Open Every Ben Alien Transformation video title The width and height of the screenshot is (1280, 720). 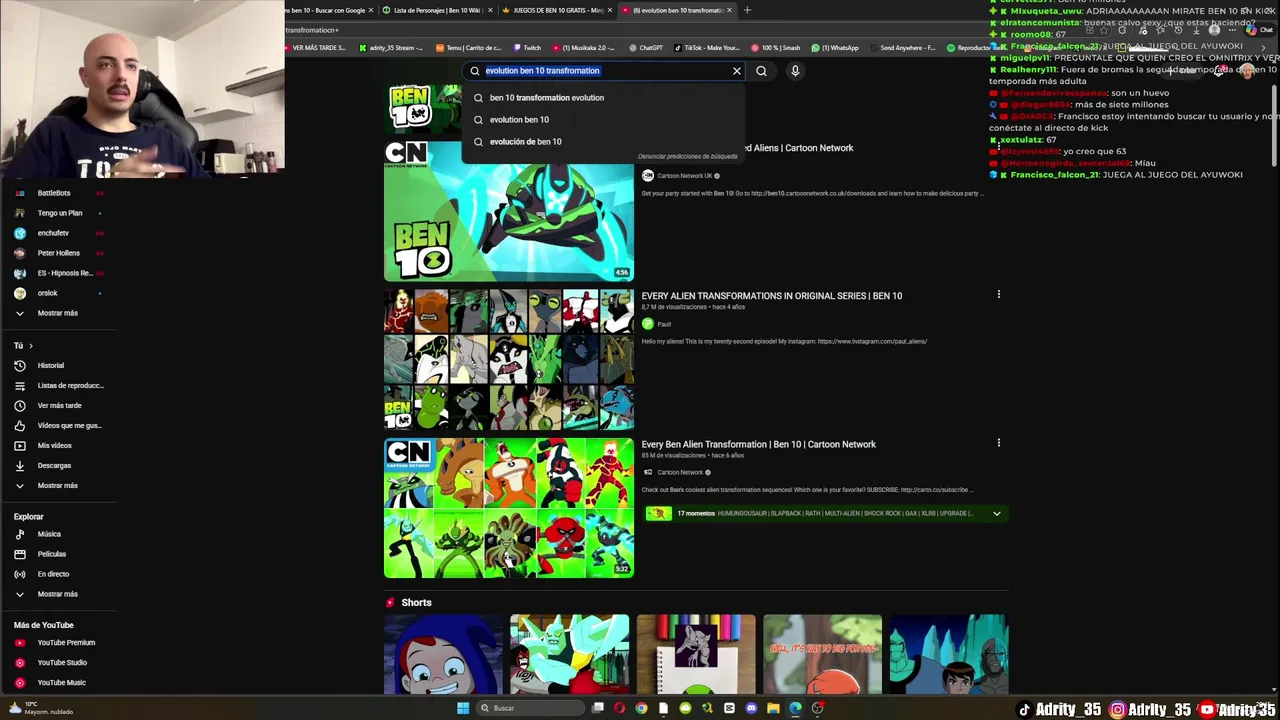click(x=758, y=444)
